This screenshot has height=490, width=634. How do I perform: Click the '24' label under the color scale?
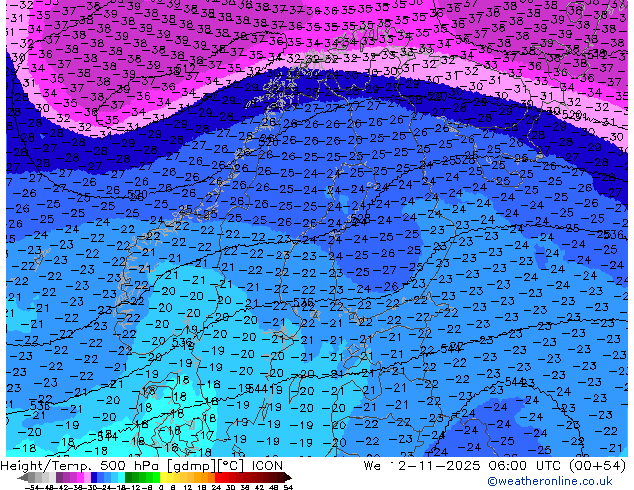(x=216, y=487)
